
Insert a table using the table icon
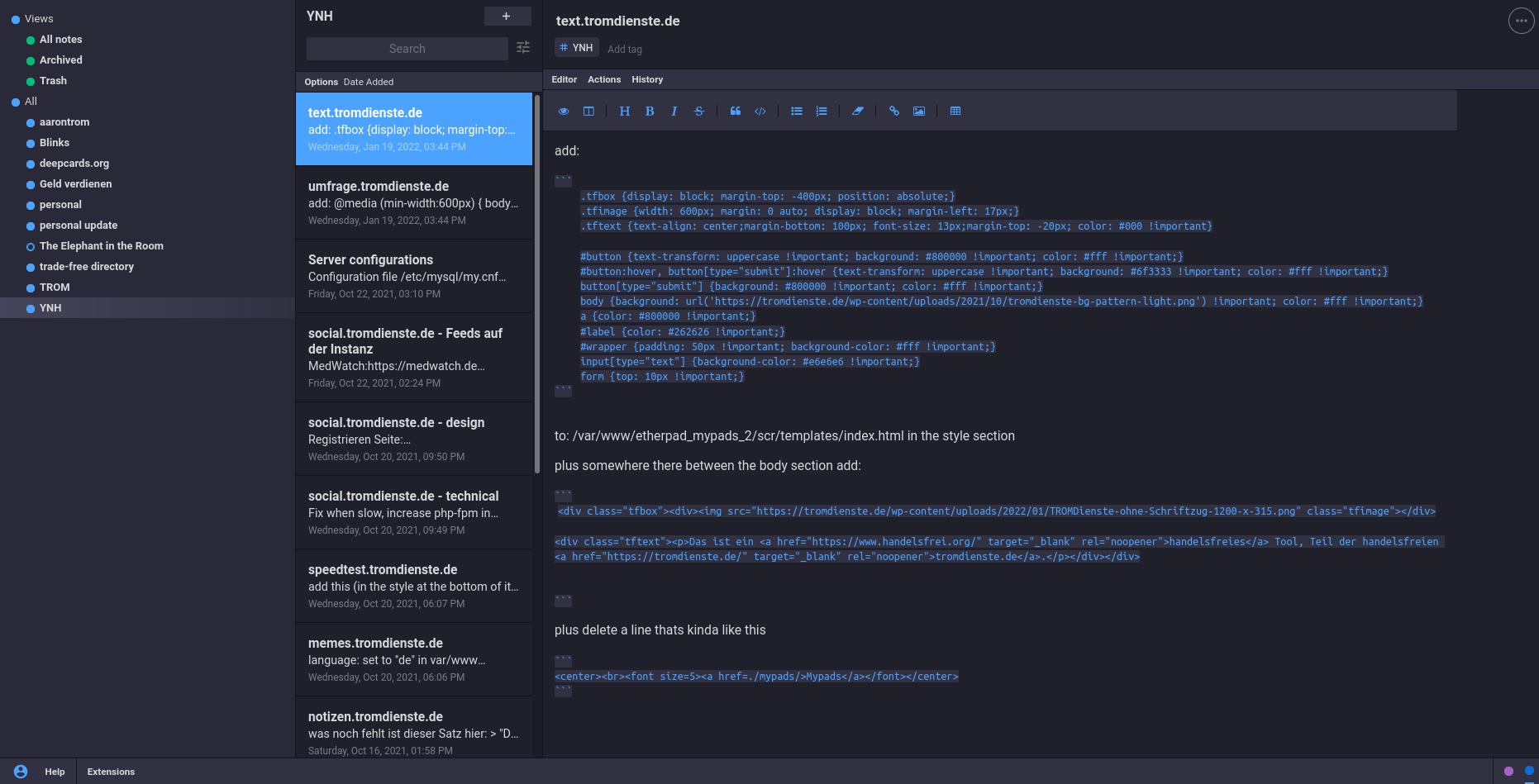click(x=955, y=112)
